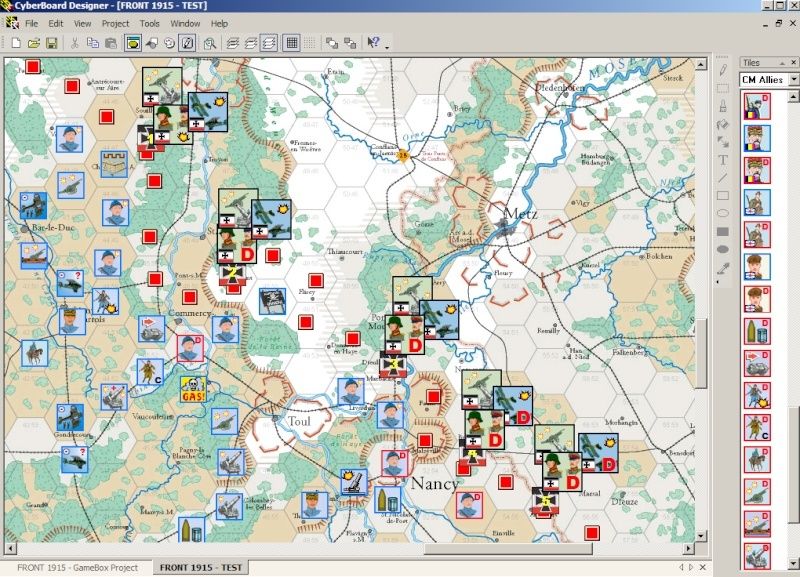Click the map vertical scroll-up arrow
The image size is (800, 577).
tap(701, 64)
